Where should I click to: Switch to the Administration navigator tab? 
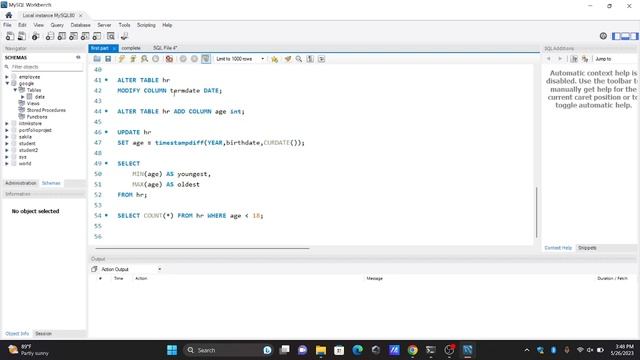click(x=21, y=183)
